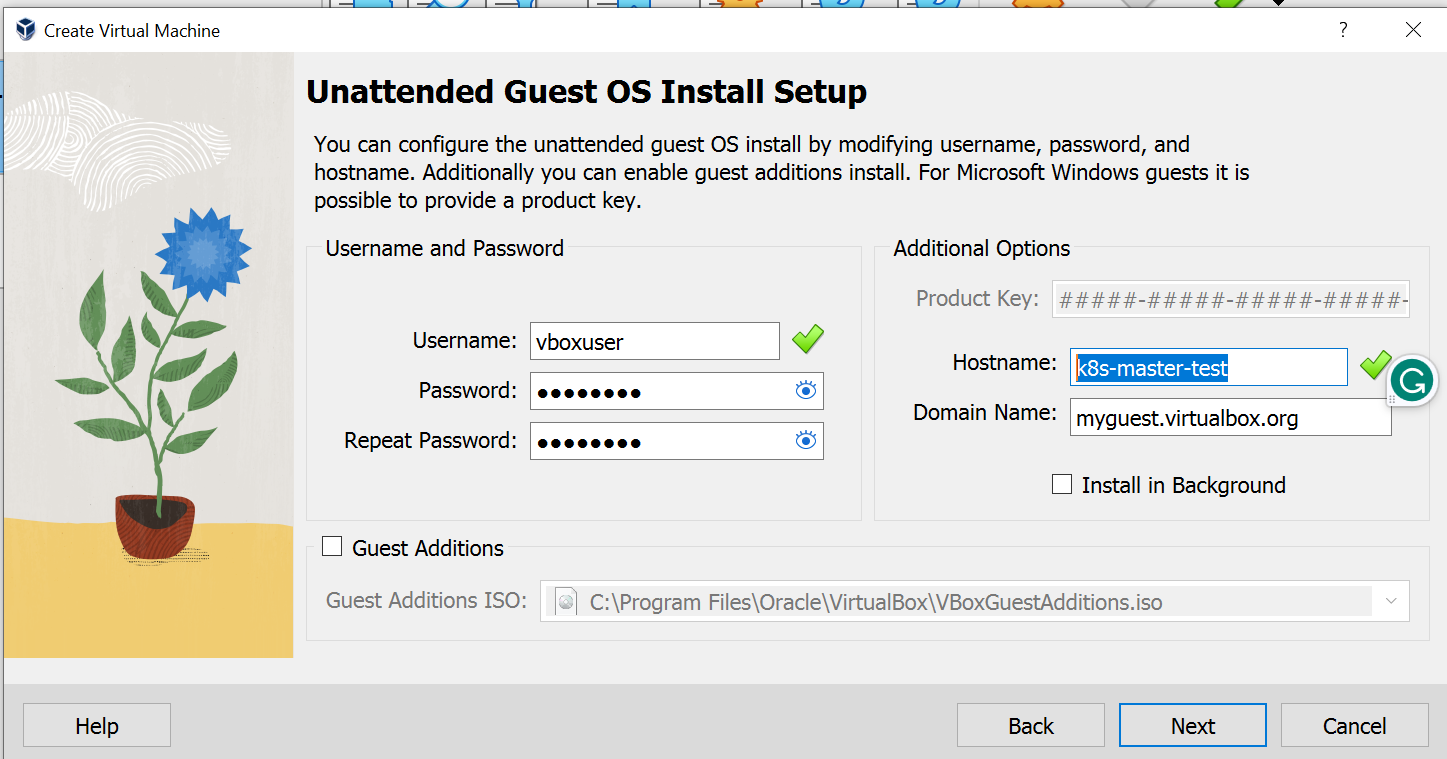This screenshot has width=1447, height=759.
Task: Open the Grammarly widget icon
Action: (1412, 381)
